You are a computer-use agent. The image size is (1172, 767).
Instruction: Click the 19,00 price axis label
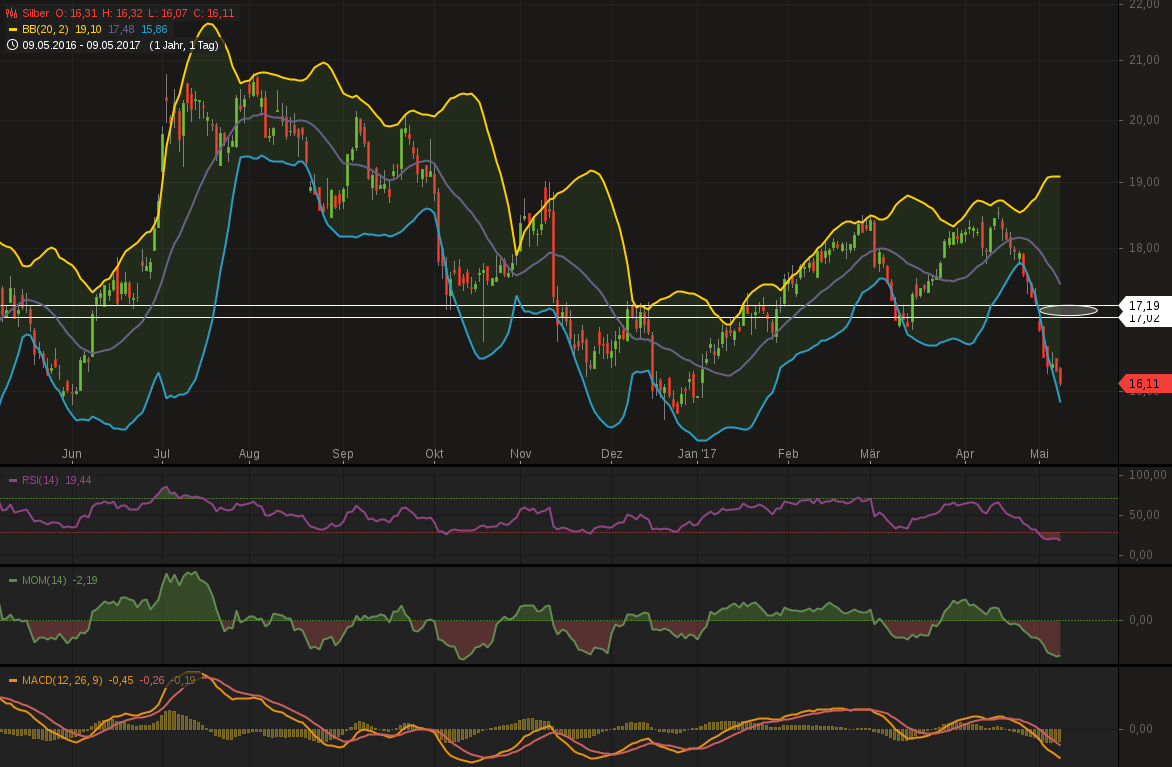1144,182
